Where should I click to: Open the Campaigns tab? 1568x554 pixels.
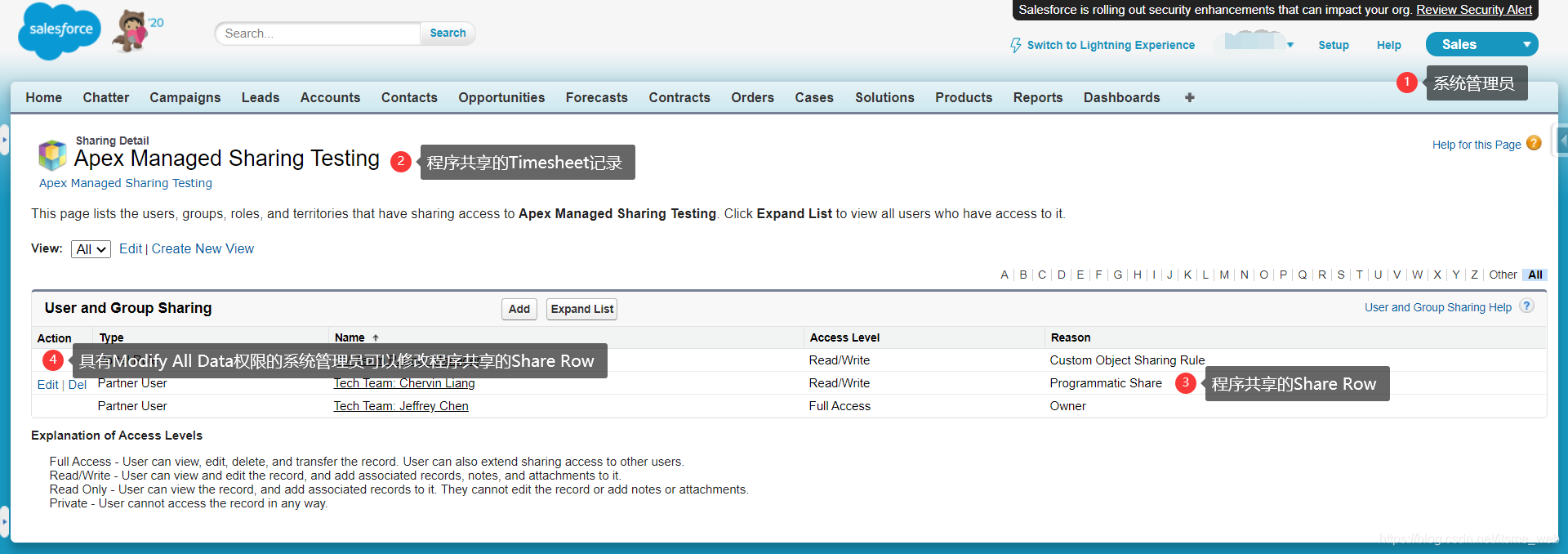coord(185,97)
